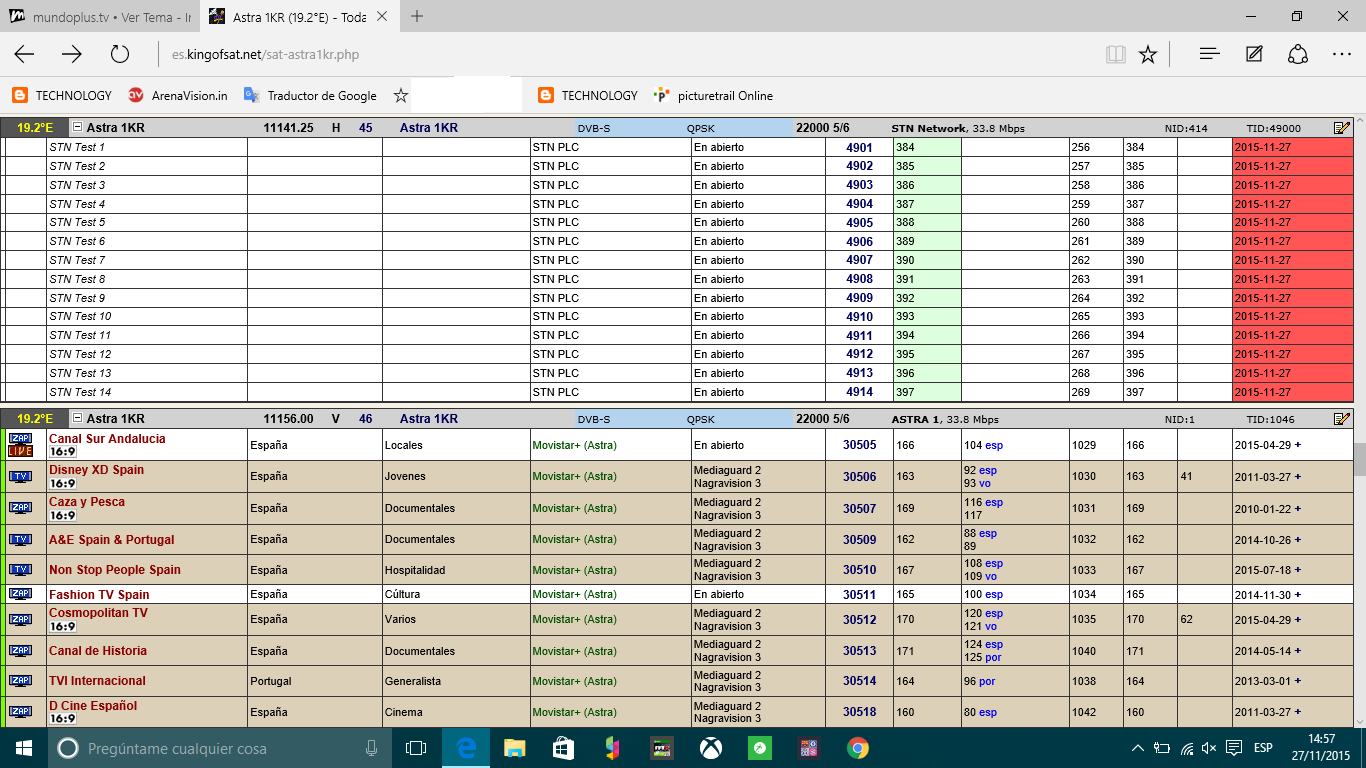Click the ZAP icon beside TVI Internacional
1366x768 pixels.
click(20, 681)
